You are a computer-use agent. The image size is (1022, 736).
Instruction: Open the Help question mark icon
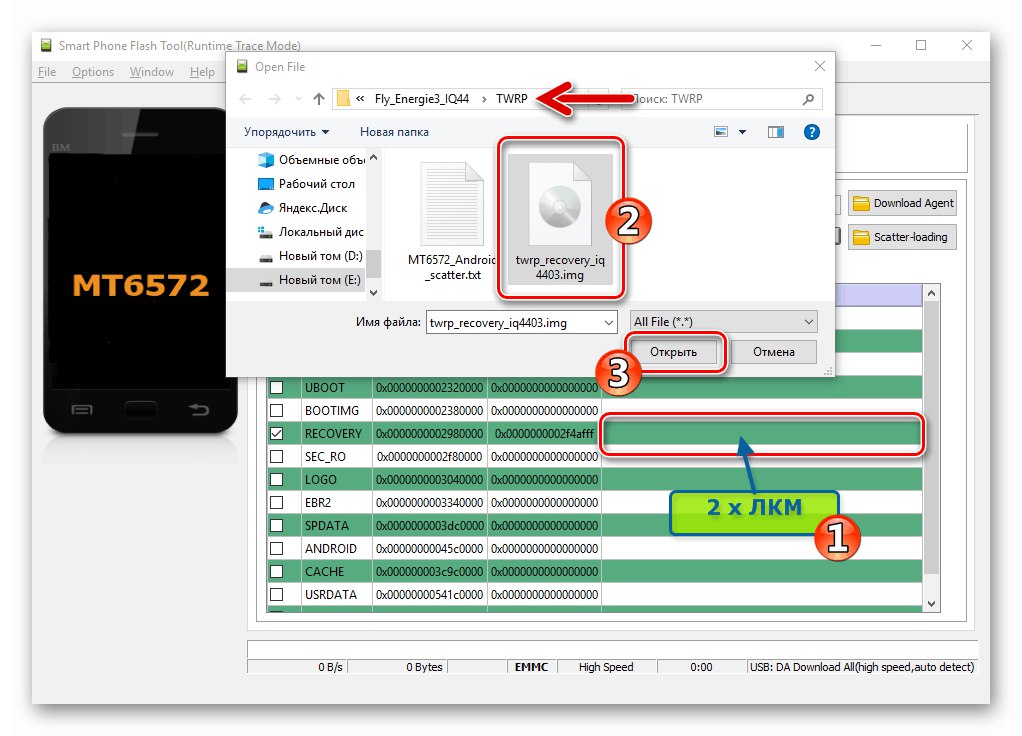tap(811, 132)
